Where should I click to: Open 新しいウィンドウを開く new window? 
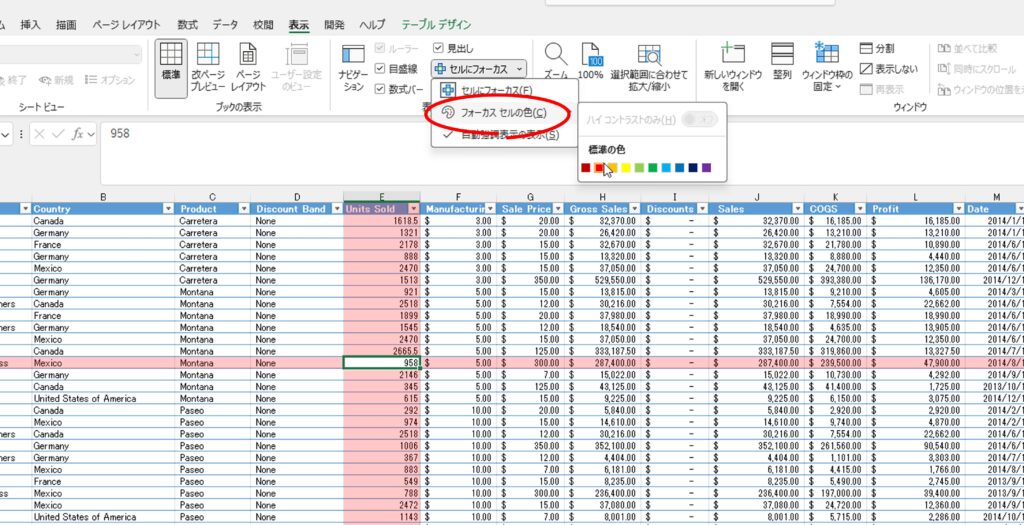pyautogui.click(x=733, y=65)
